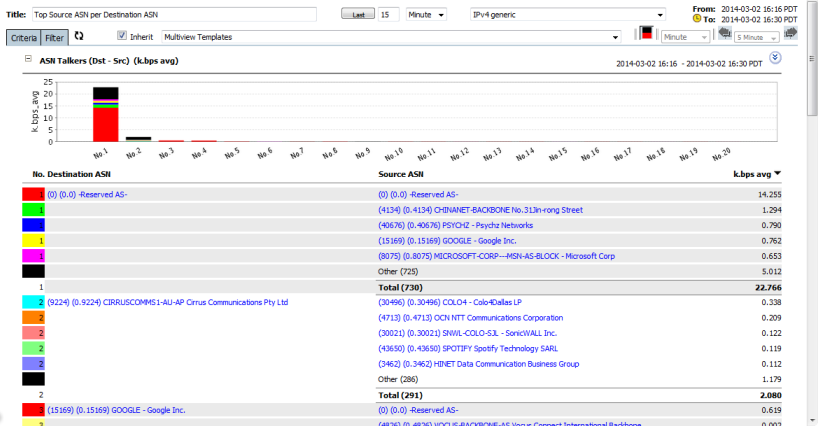Click the Source ASN column header

(x=401, y=174)
